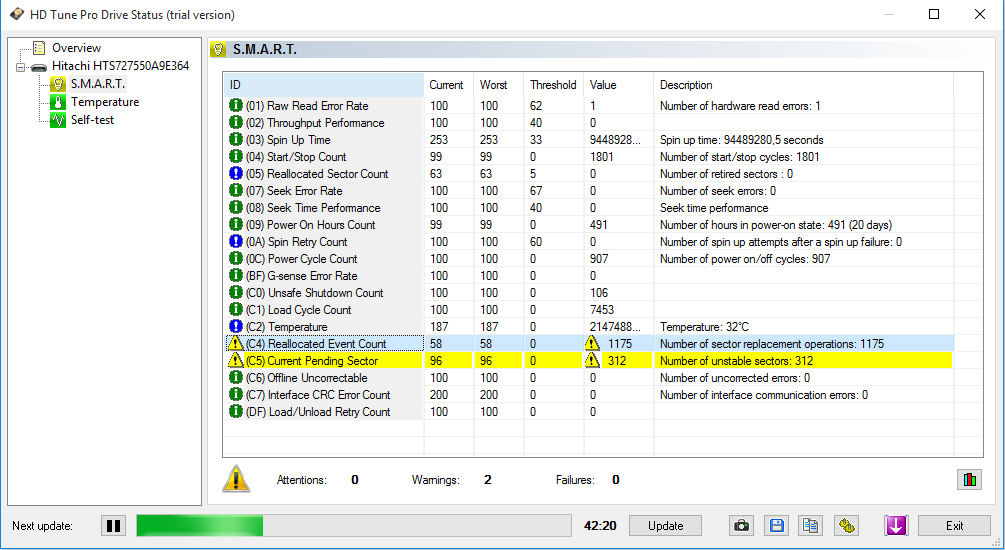
Task: Click the Offline Uncorrectable green icon
Action: 236,378
